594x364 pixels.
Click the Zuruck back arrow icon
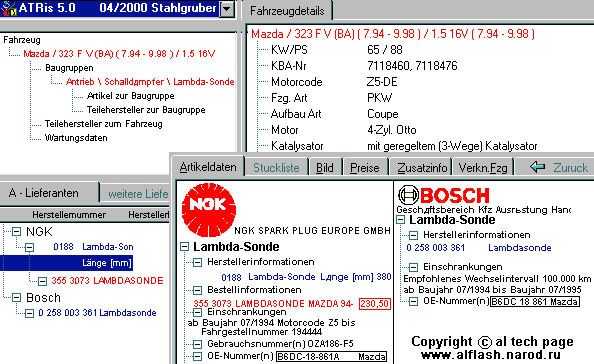click(x=538, y=167)
